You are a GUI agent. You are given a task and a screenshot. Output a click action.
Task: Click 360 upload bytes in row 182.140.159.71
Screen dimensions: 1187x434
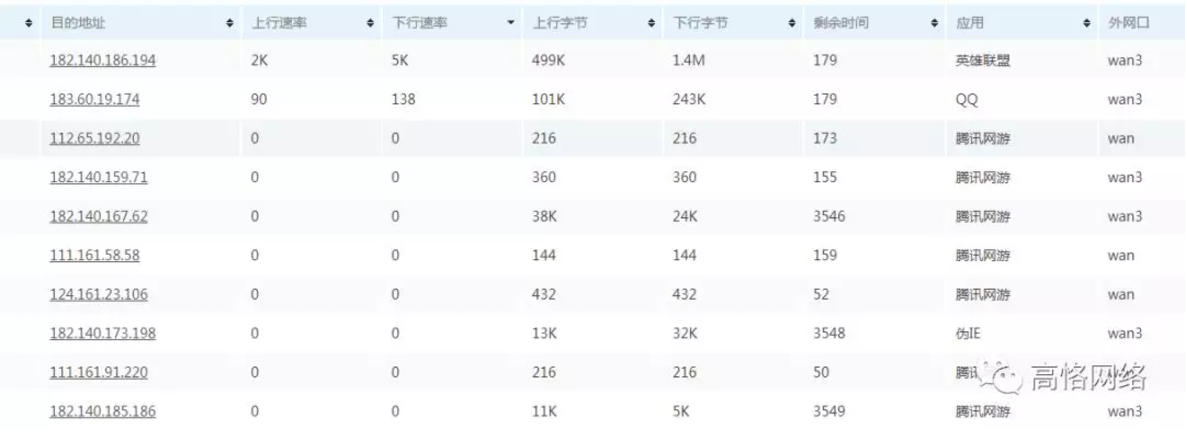pos(544,177)
